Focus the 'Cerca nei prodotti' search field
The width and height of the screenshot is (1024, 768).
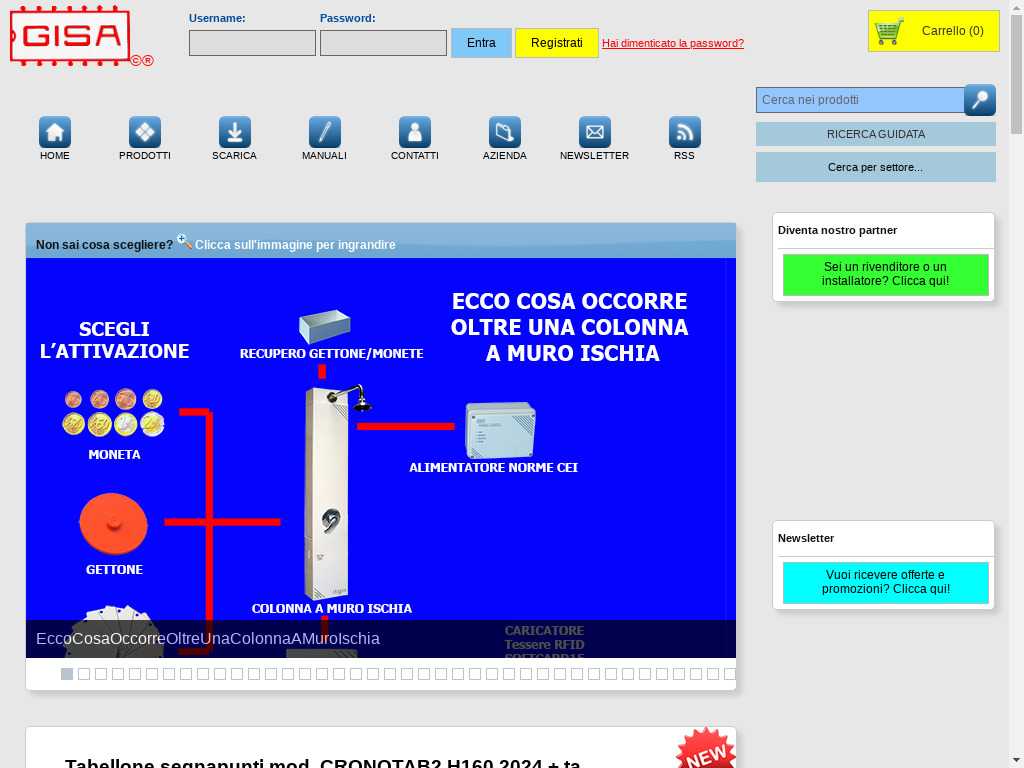[860, 100]
